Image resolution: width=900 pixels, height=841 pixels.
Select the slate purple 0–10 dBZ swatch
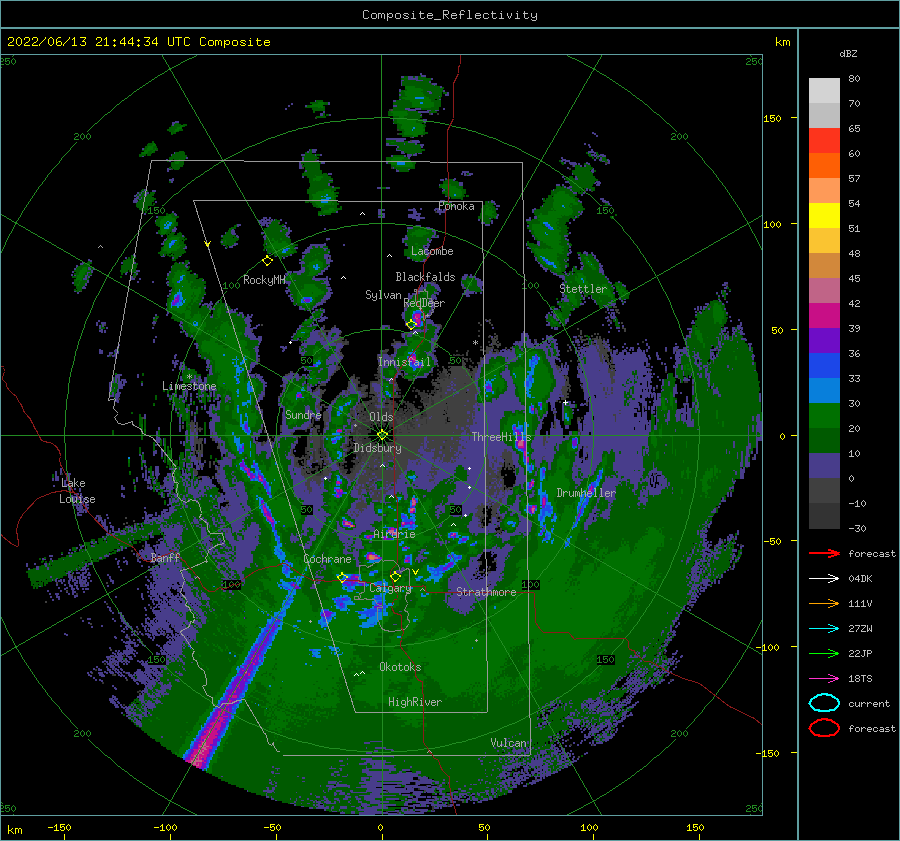pos(824,466)
